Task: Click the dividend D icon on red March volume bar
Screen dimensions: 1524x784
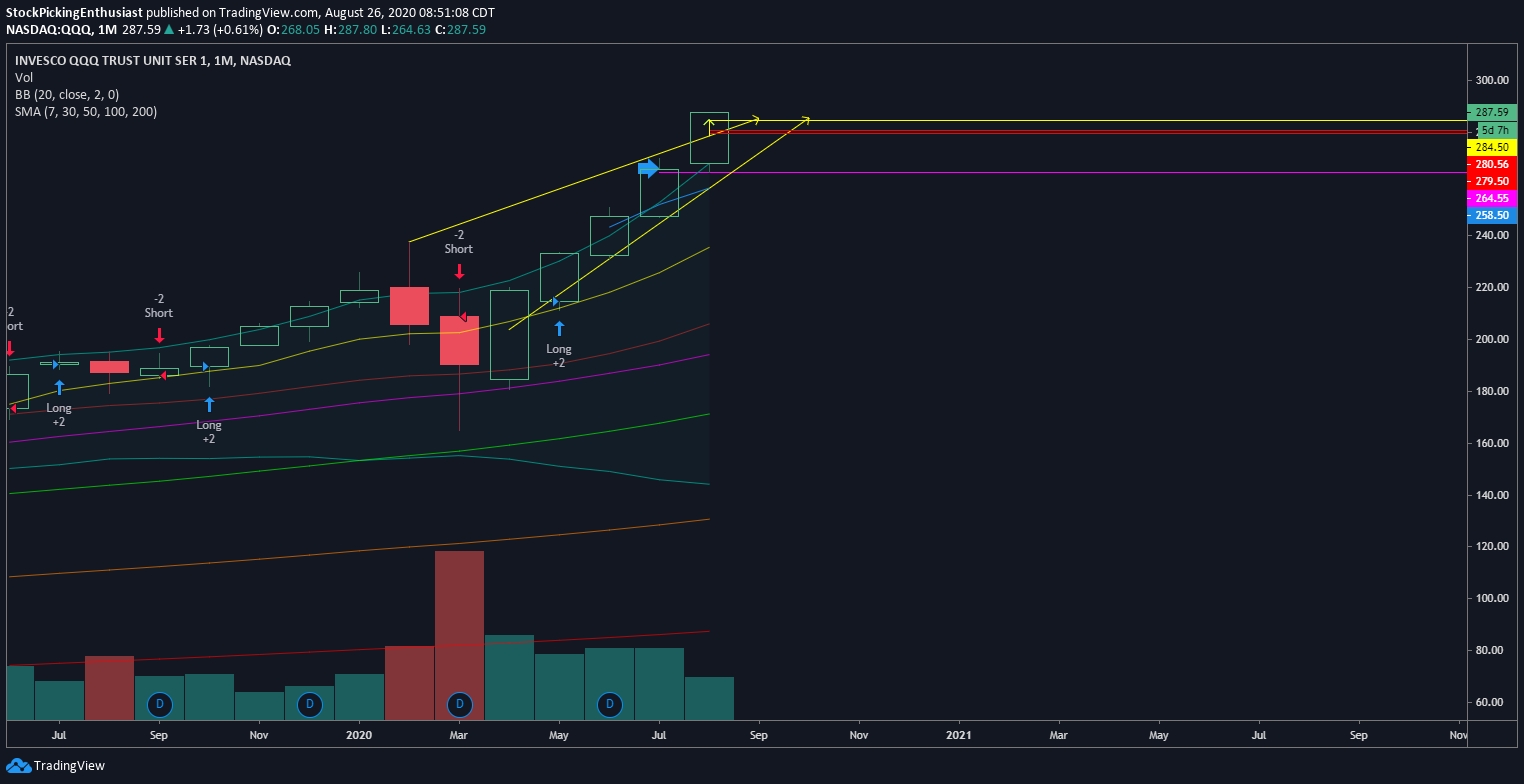Action: [460, 704]
